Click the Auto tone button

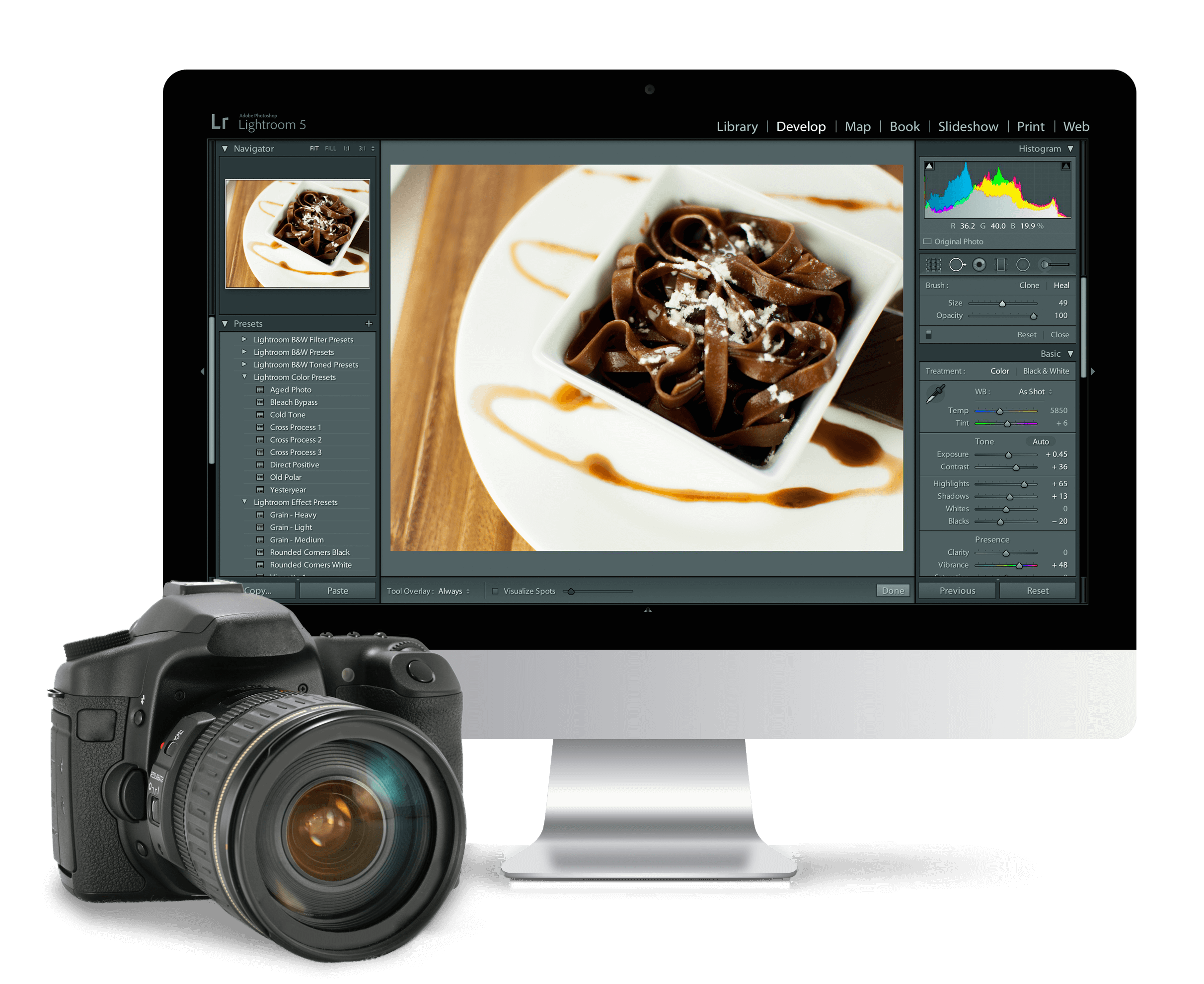[x=1040, y=442]
